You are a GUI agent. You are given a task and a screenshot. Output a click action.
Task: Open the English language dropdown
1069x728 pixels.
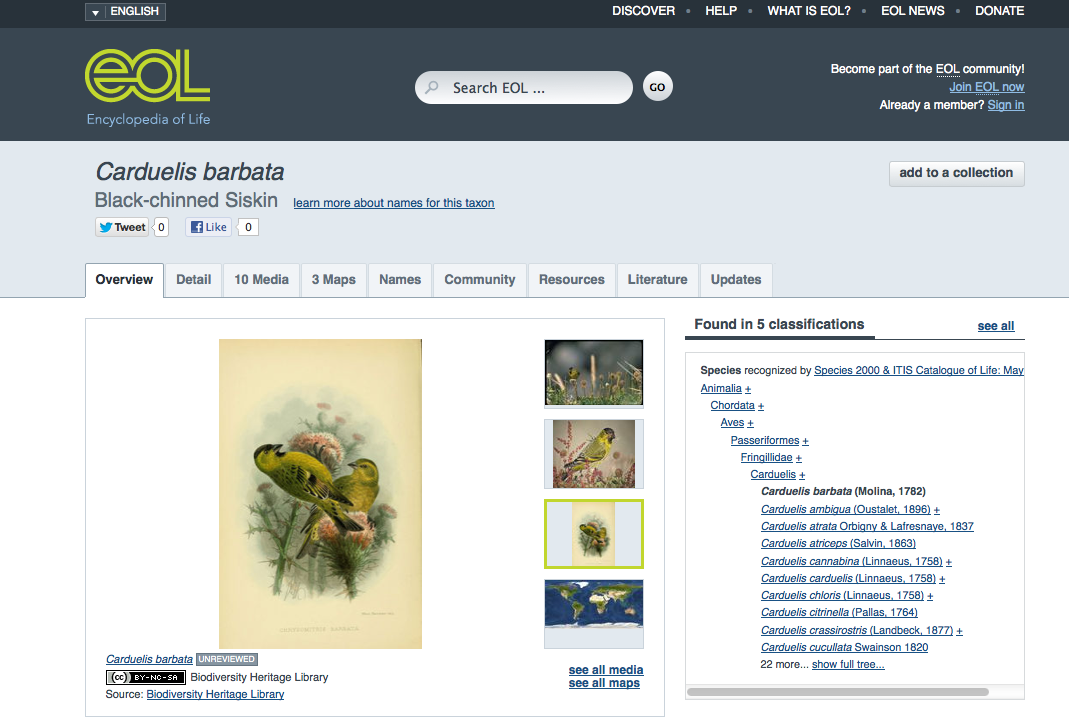(x=125, y=12)
